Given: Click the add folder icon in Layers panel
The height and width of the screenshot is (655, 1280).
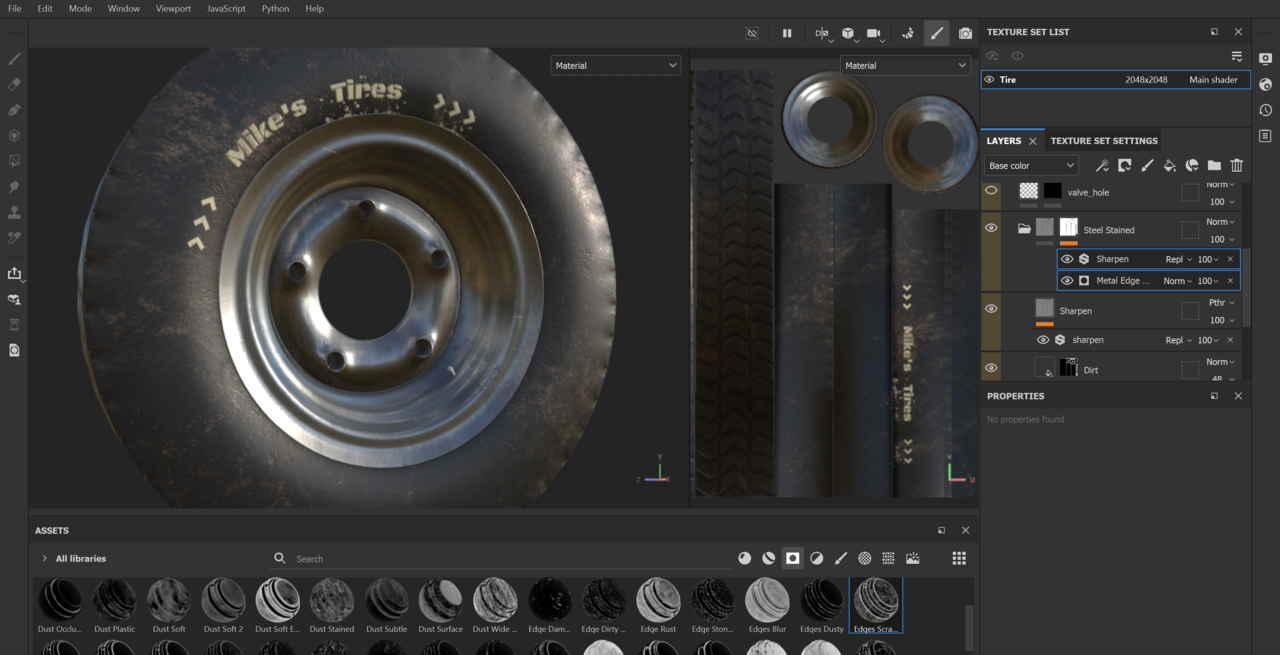Looking at the screenshot, I should click(x=1214, y=166).
